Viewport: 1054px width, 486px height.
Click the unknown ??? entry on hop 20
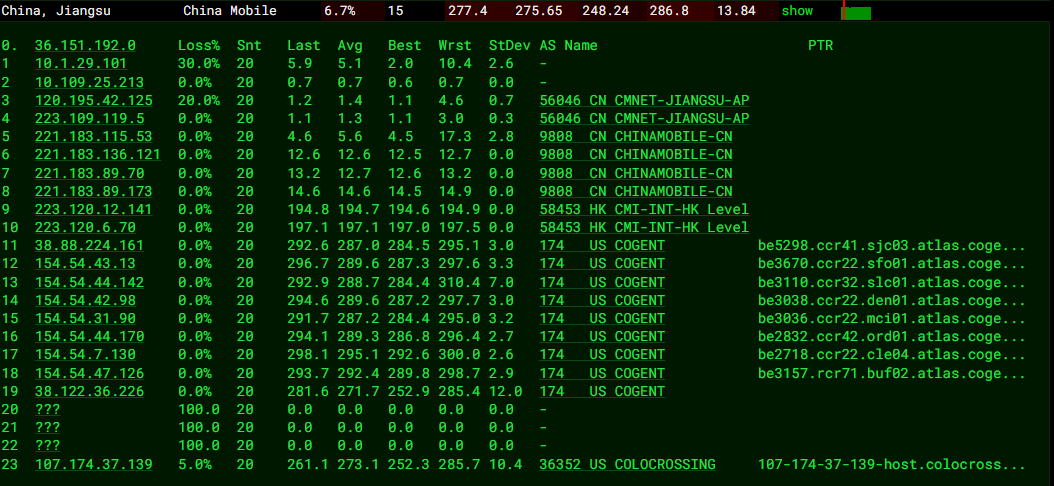click(47, 409)
